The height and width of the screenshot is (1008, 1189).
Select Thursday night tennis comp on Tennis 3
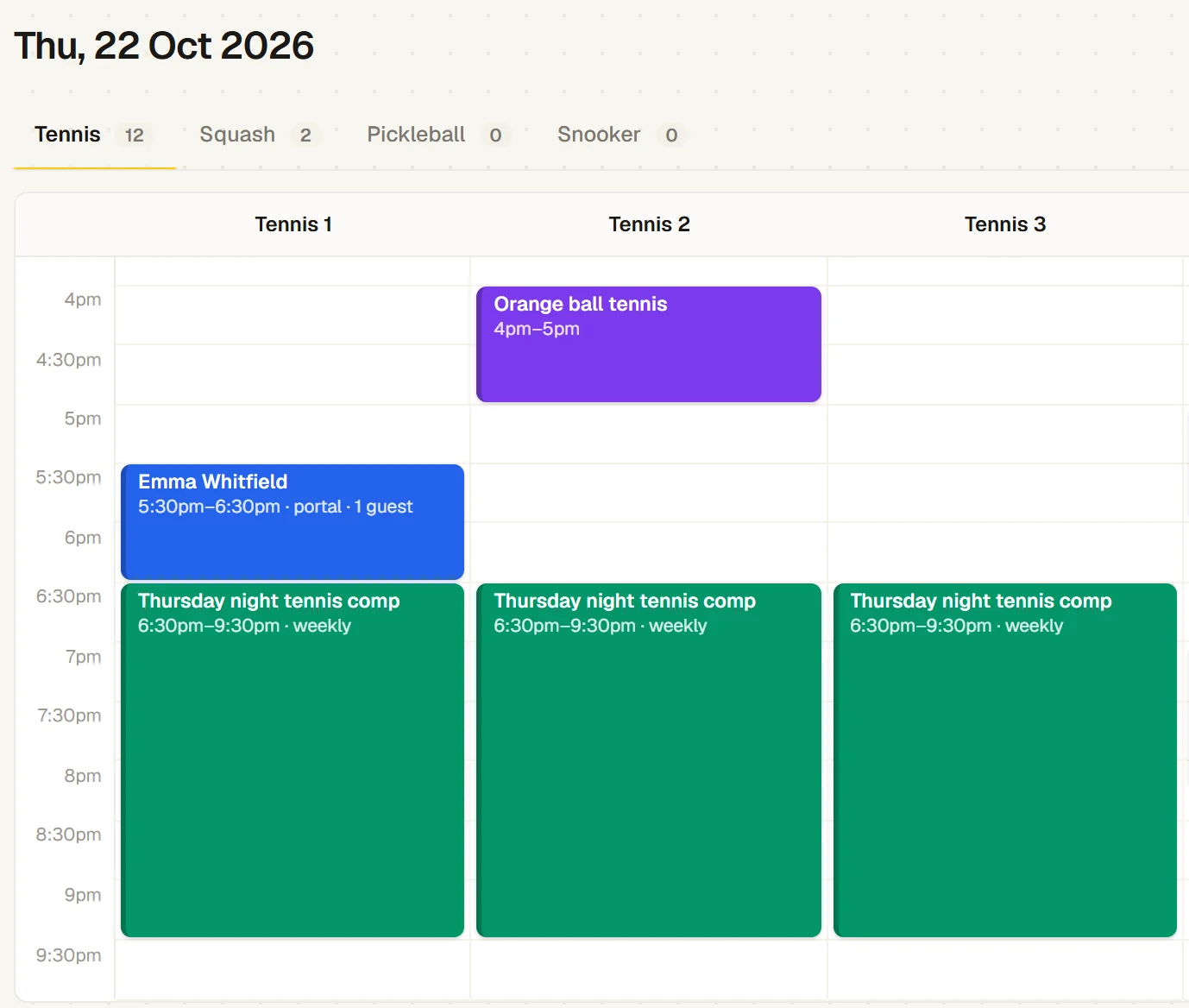pyautogui.click(x=1005, y=760)
